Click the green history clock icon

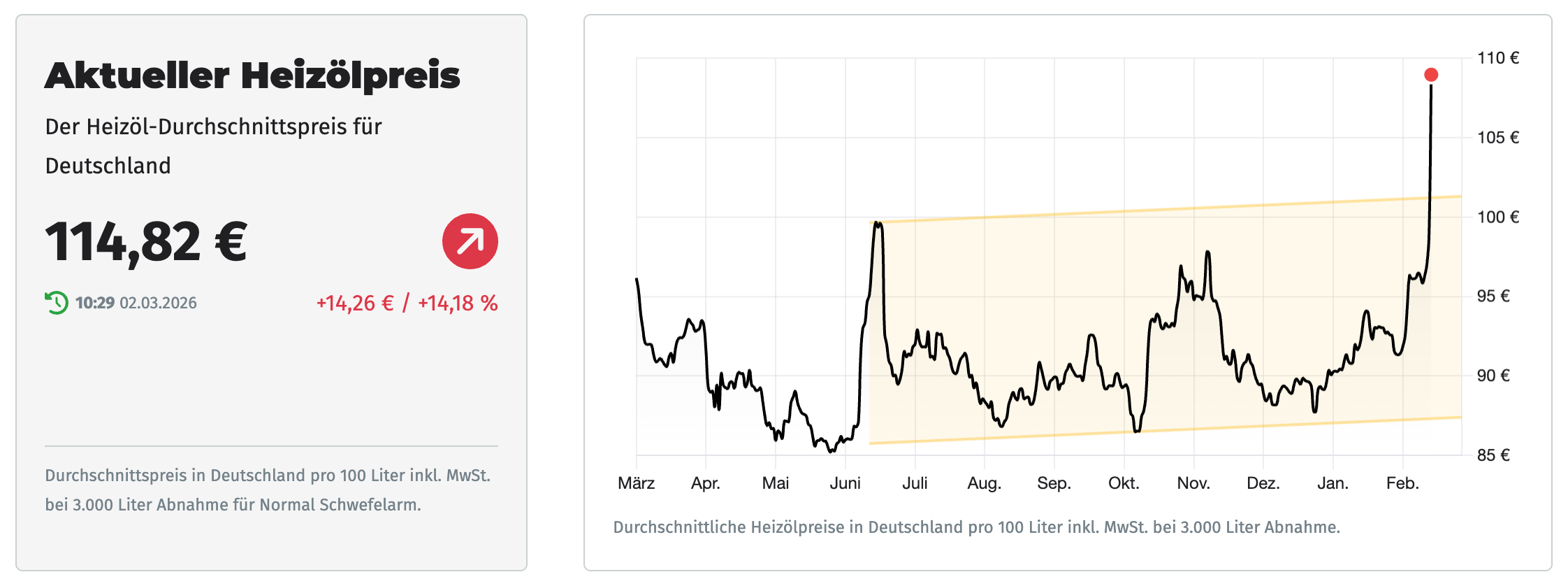point(57,303)
